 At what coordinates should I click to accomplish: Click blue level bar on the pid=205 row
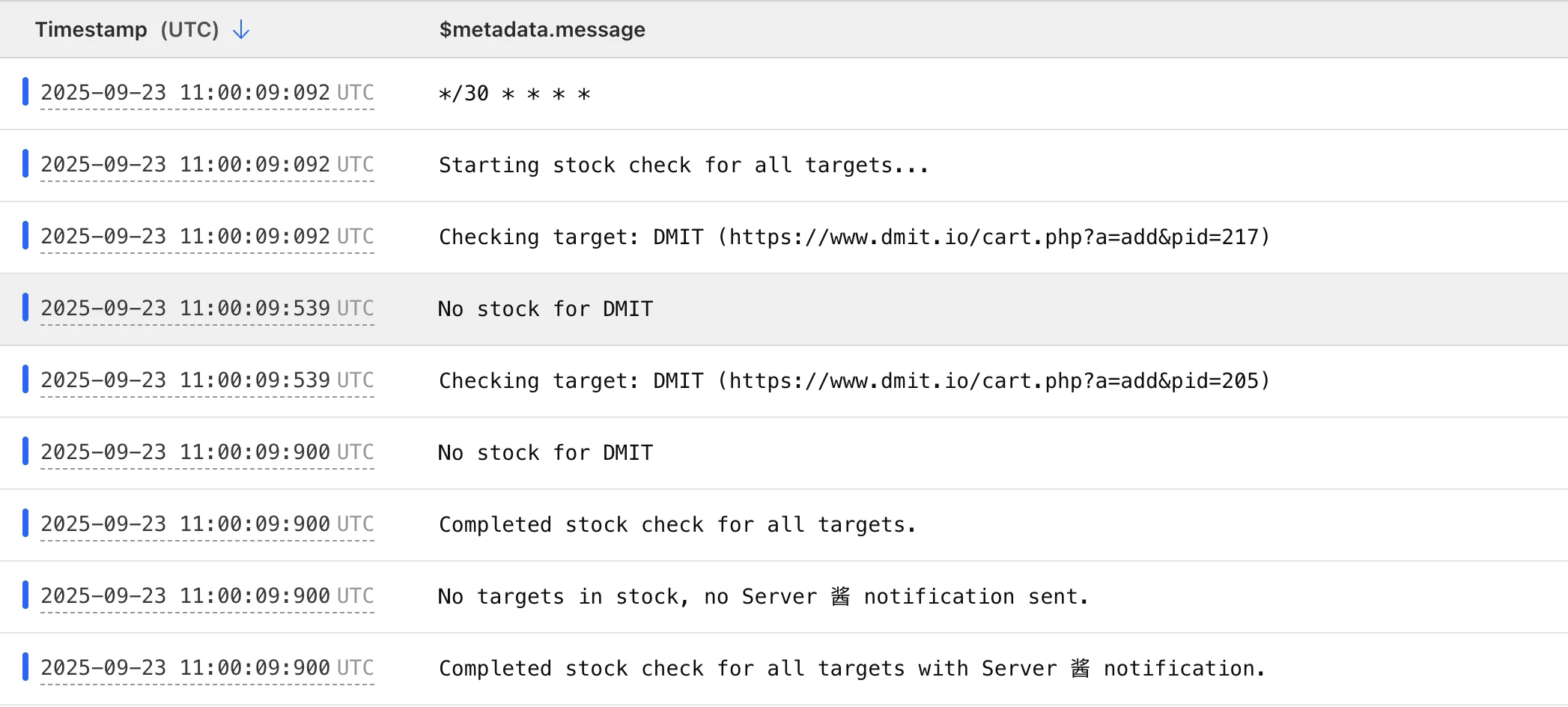[25, 379]
